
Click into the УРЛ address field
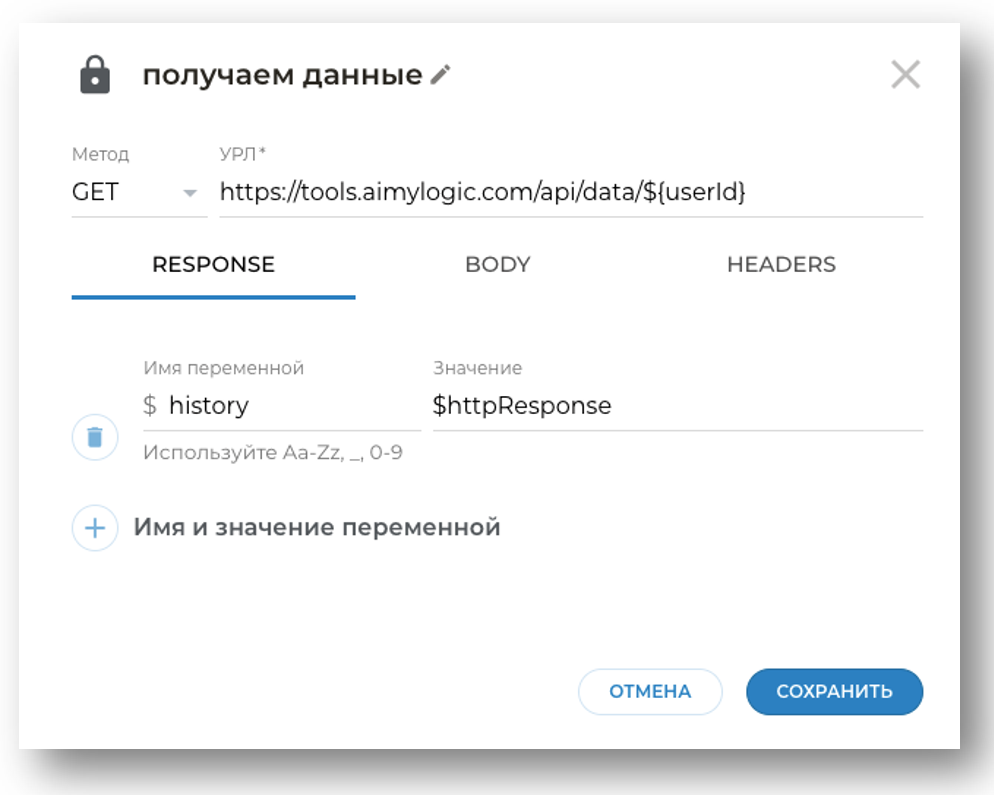click(570, 192)
